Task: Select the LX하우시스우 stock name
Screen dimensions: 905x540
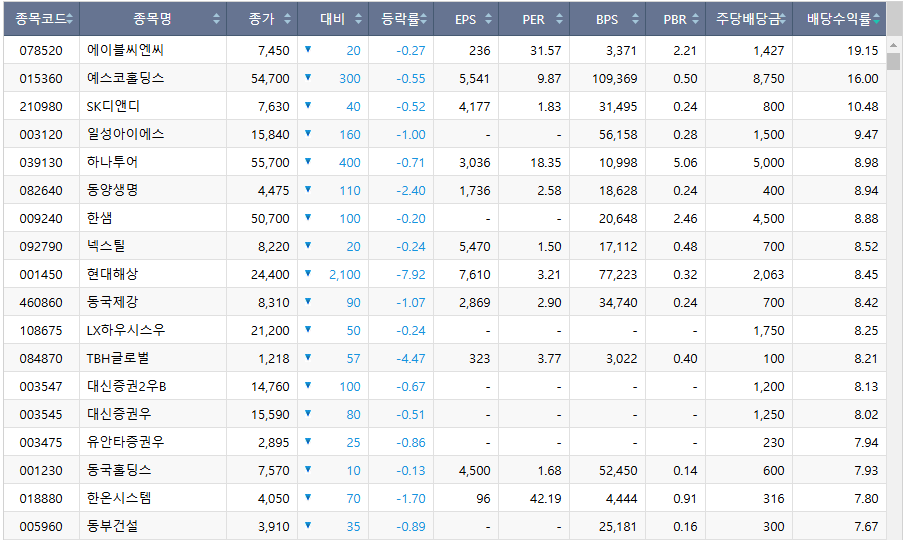Action: (126, 330)
